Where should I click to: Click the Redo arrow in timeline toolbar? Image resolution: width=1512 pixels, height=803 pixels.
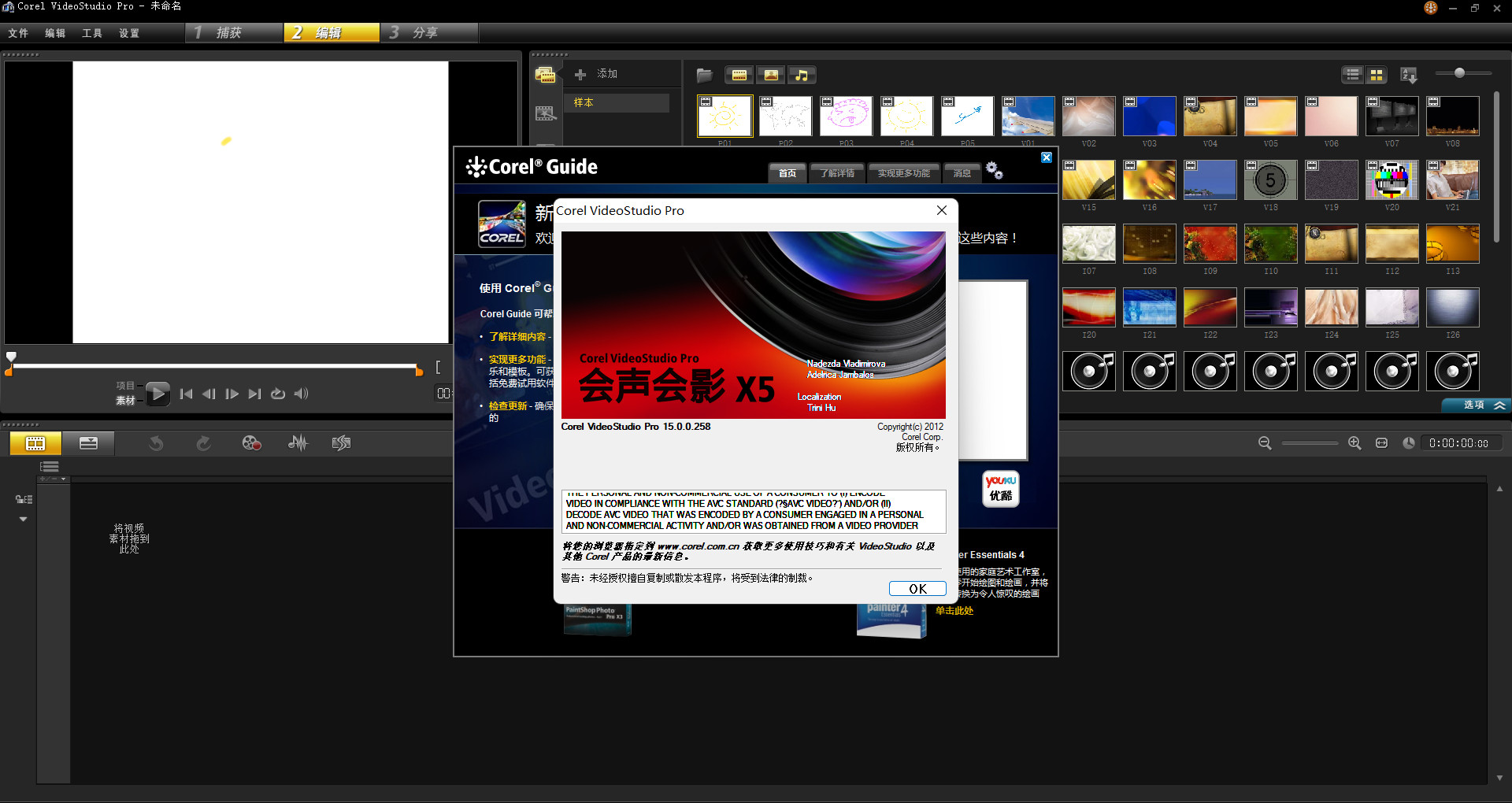203,443
